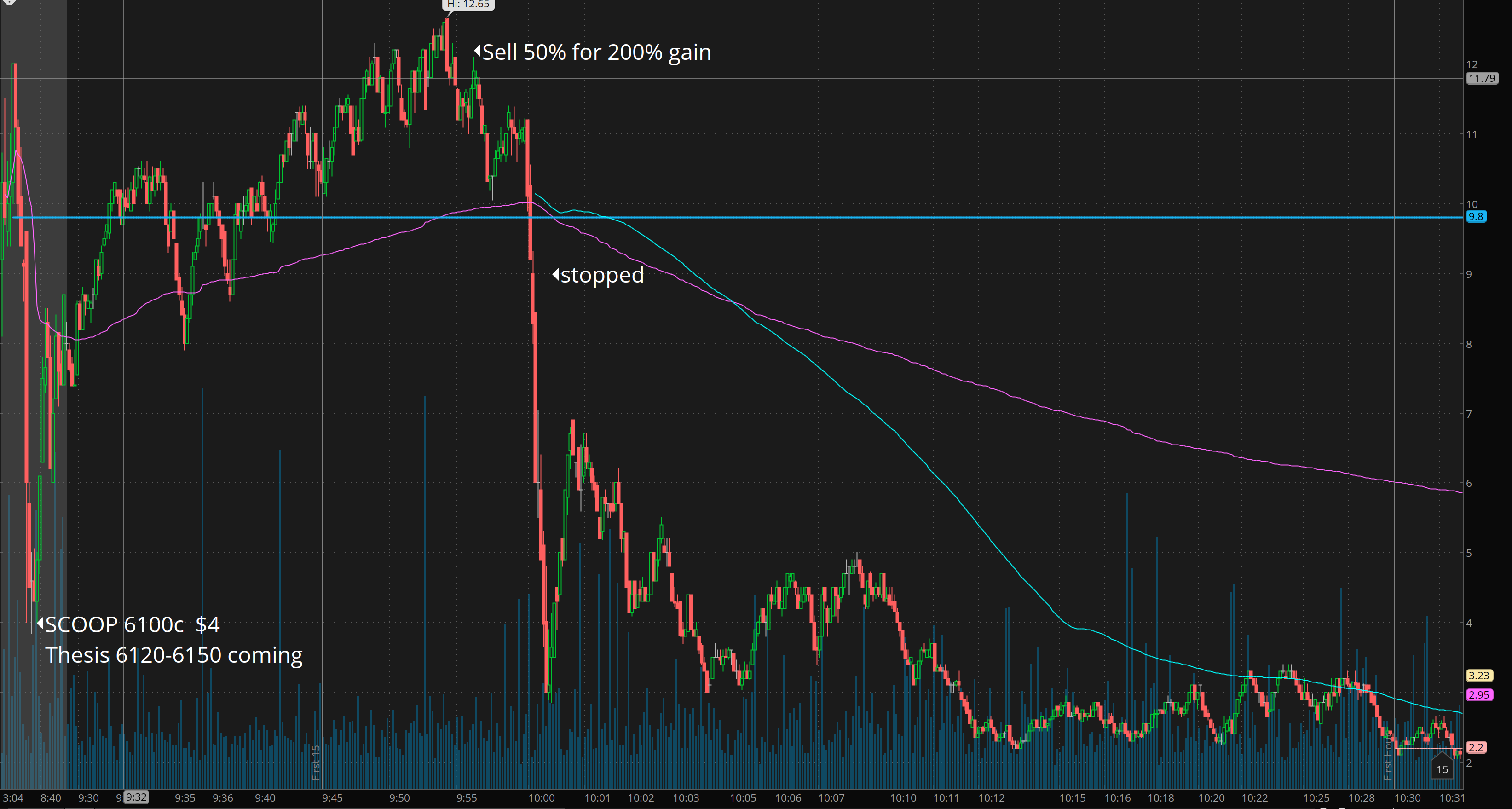This screenshot has width=1512, height=809.
Task: Click the highlighted 9:32 time label
Action: click(x=136, y=797)
